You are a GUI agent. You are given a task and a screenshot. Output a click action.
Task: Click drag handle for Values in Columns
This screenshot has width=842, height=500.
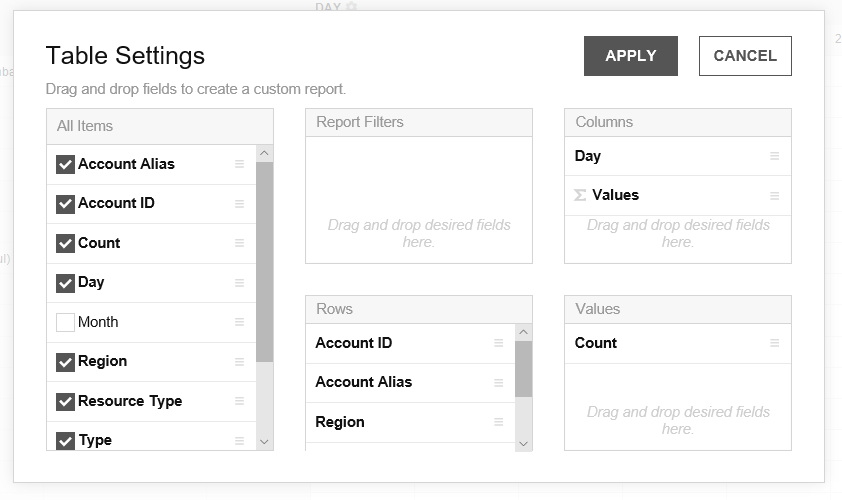tap(774, 196)
